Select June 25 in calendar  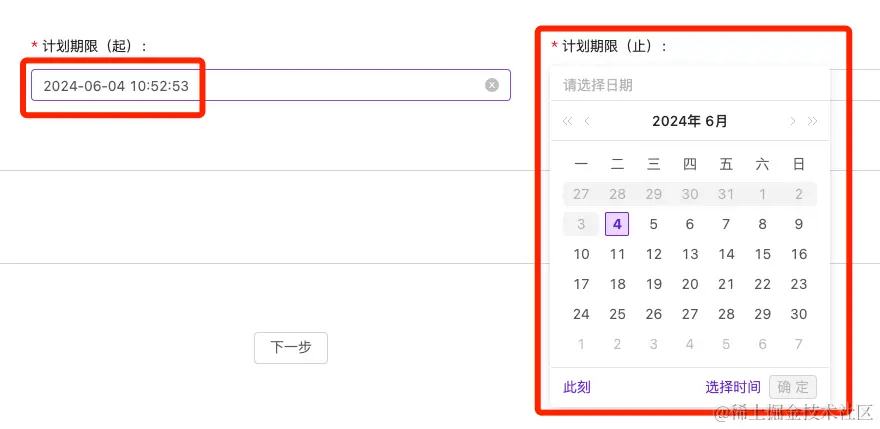pyautogui.click(x=617, y=314)
